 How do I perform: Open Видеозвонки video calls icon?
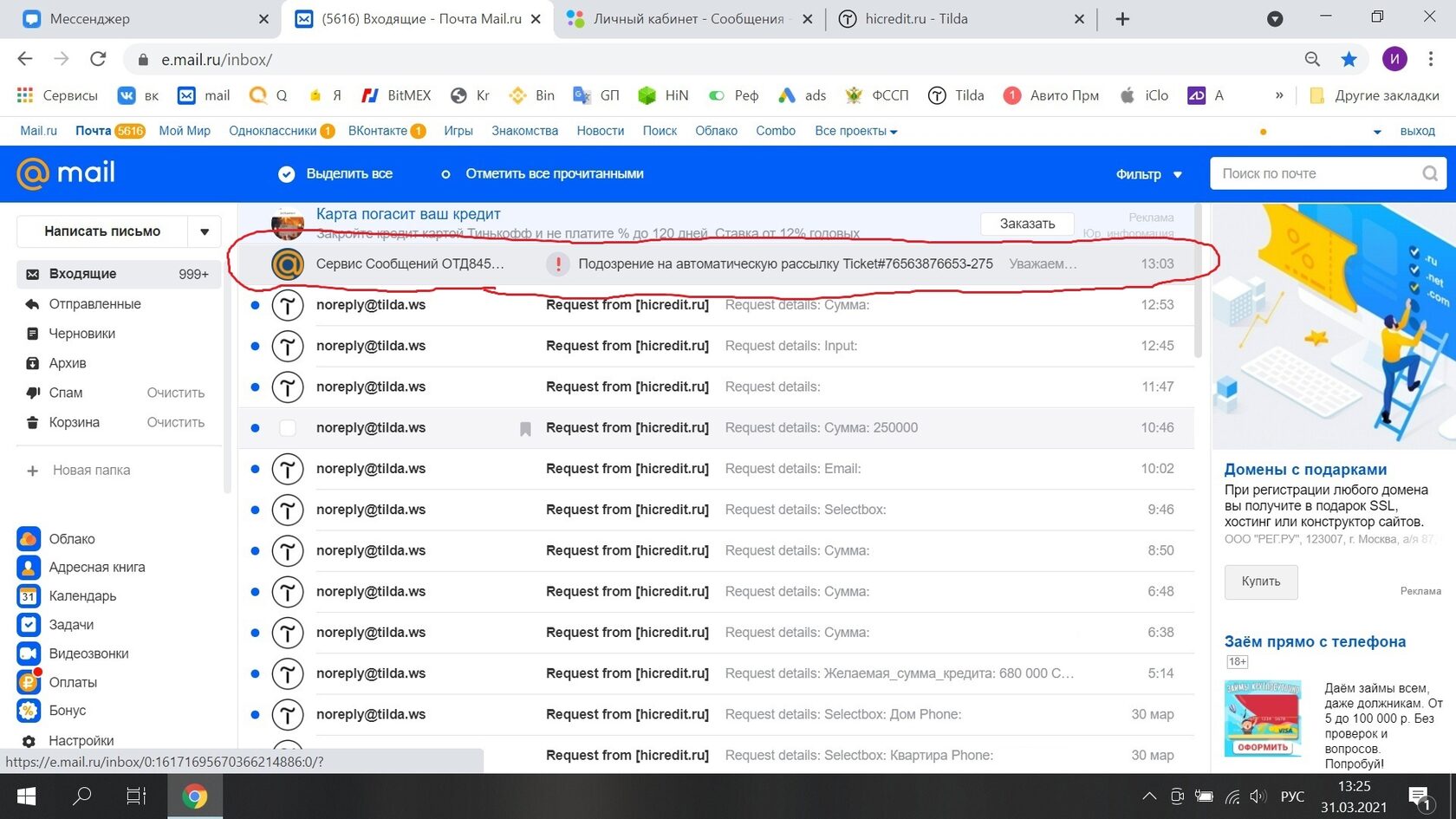pyautogui.click(x=29, y=653)
